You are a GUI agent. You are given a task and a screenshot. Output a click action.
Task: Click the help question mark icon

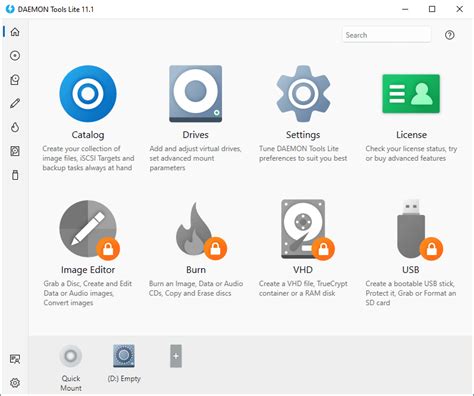[449, 35]
